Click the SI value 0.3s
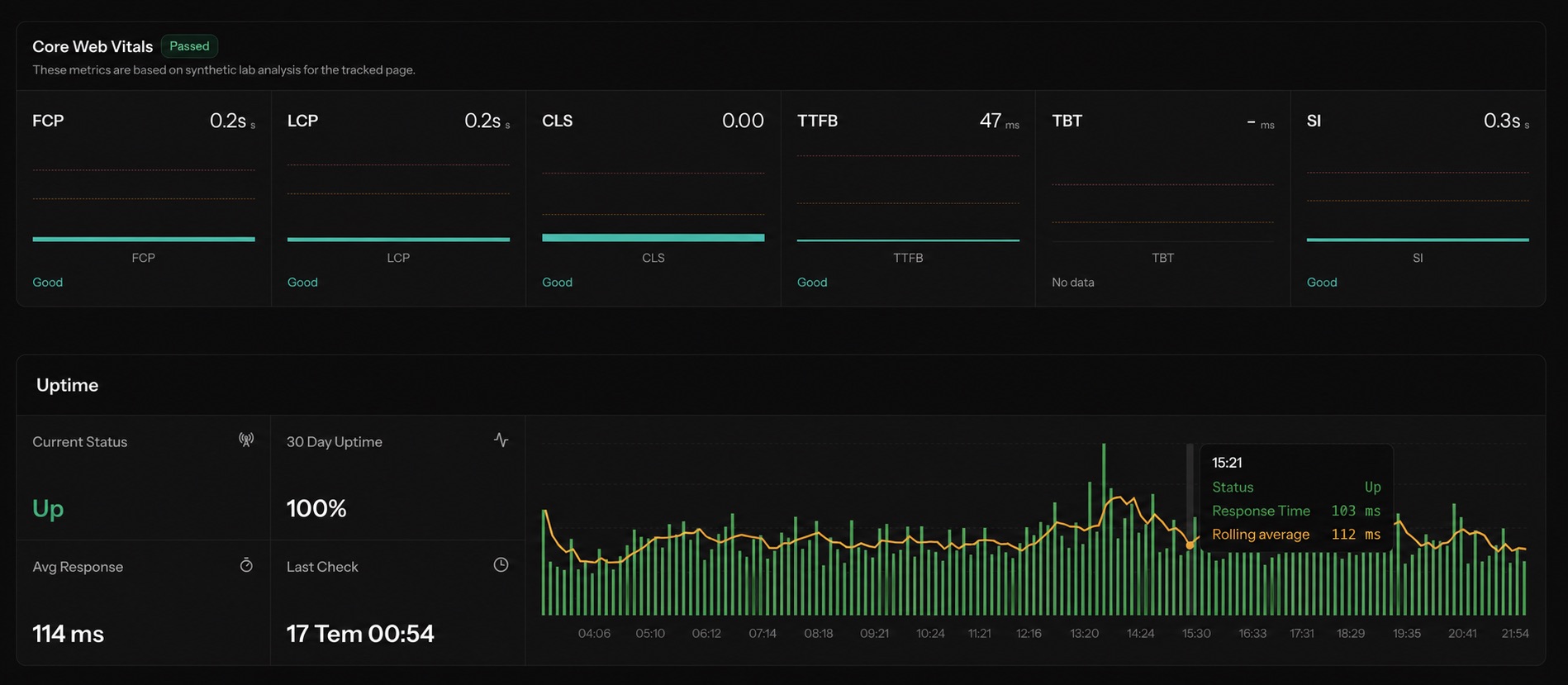The width and height of the screenshot is (1568, 685). (1506, 121)
